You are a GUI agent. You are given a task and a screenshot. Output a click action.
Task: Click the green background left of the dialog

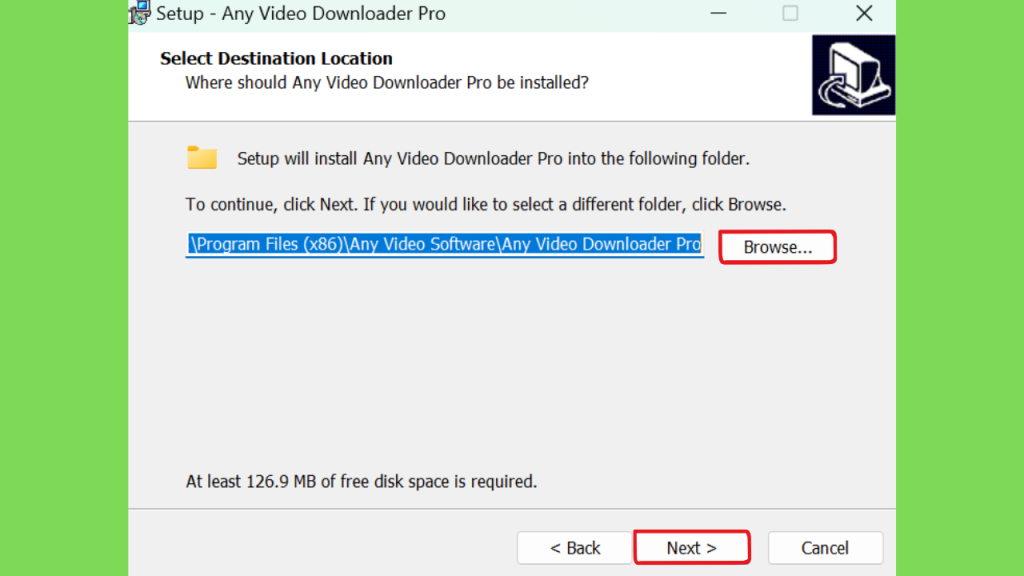pos(64,288)
